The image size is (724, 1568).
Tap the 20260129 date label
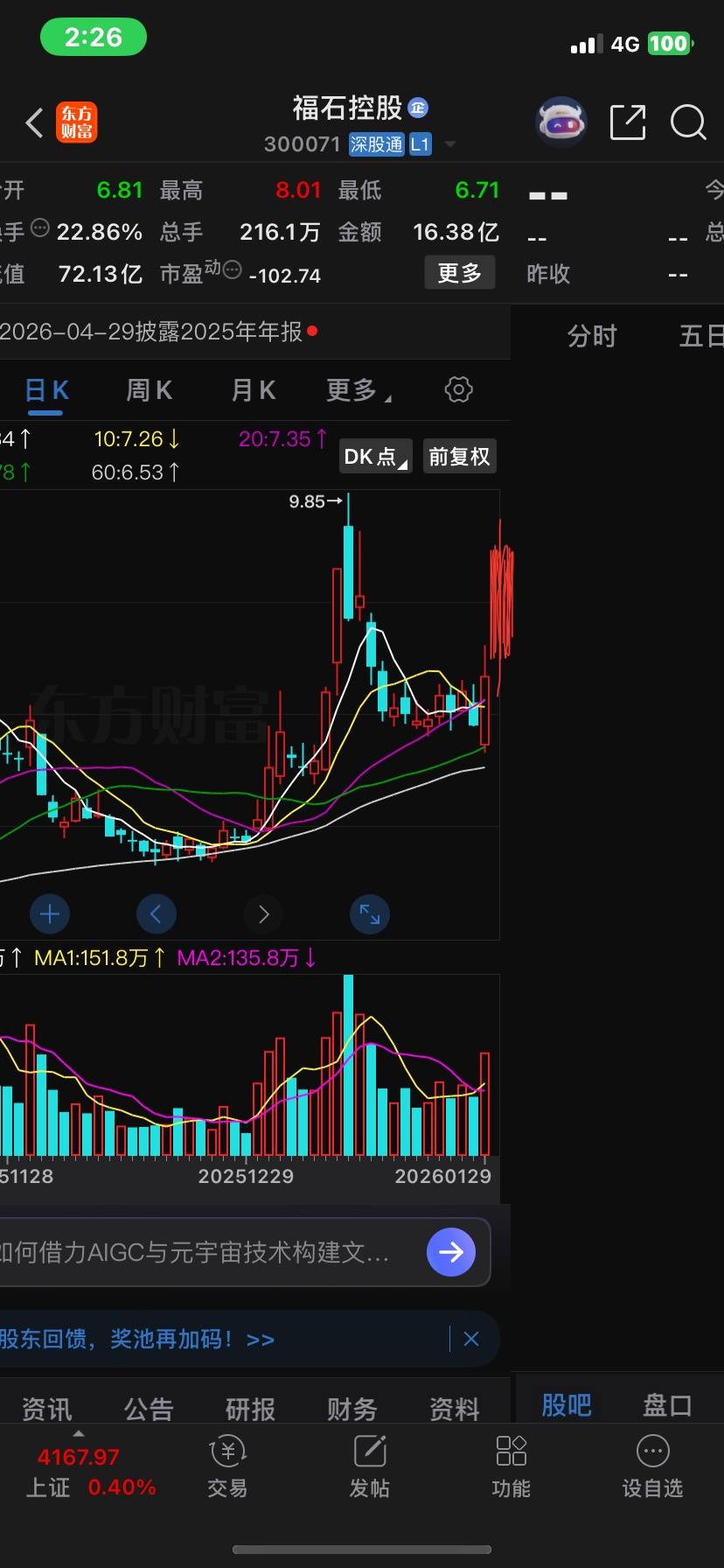(x=443, y=1176)
